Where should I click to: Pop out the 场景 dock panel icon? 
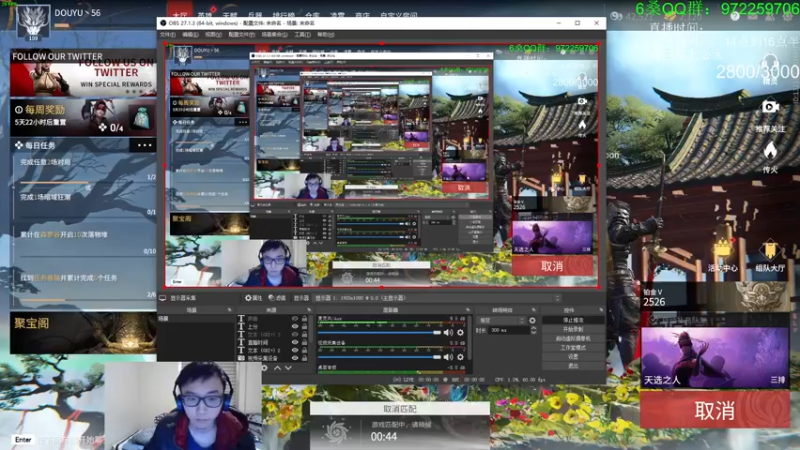tap(229, 310)
